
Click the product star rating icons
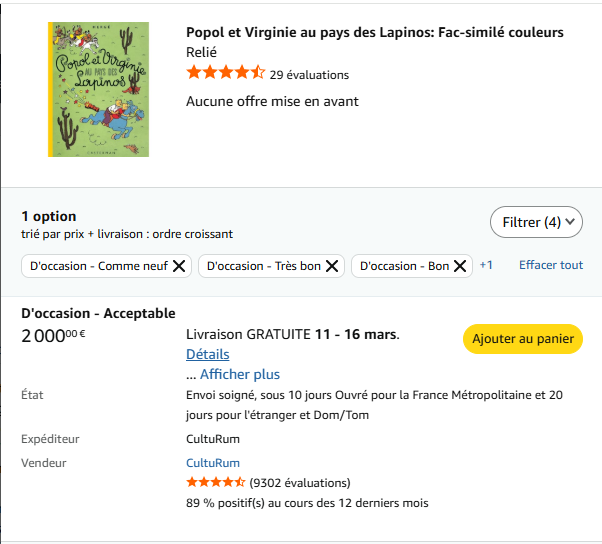(x=225, y=73)
